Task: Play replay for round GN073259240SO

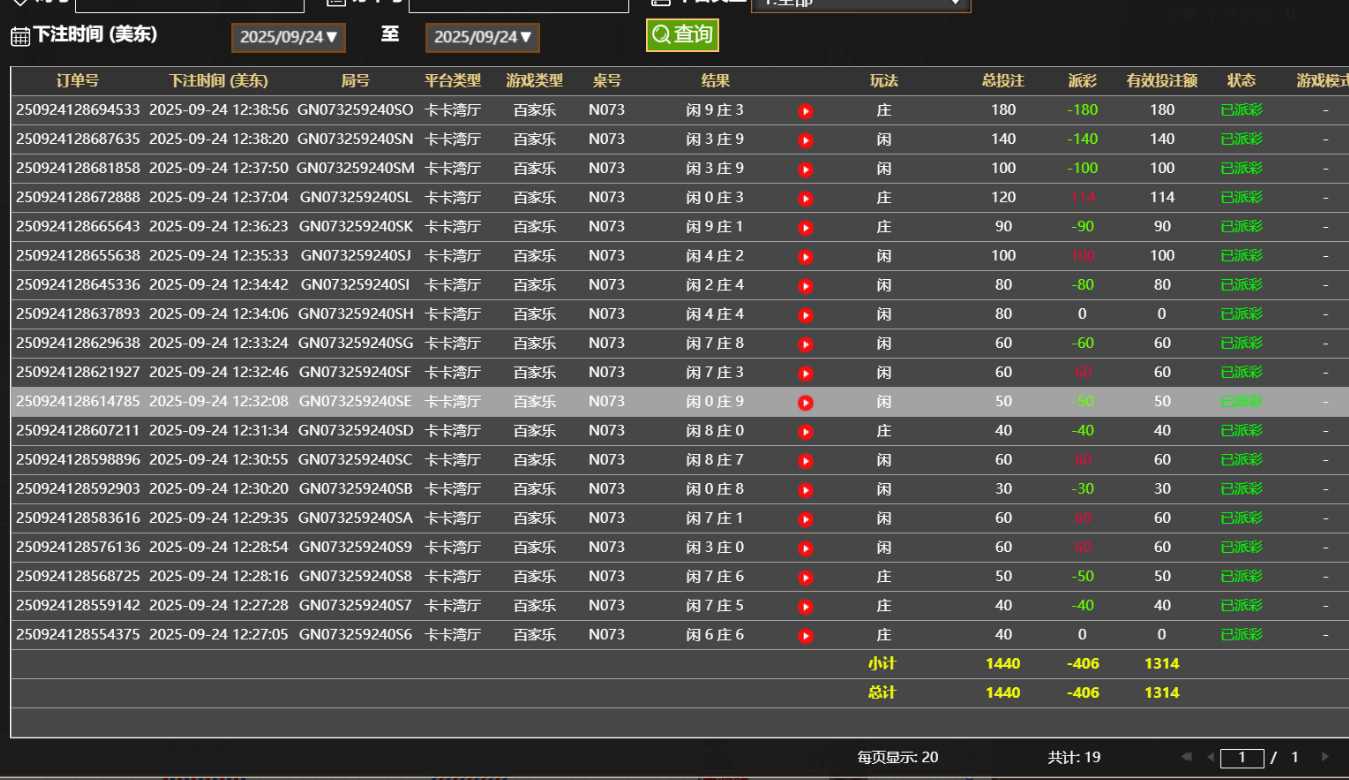Action: point(805,111)
